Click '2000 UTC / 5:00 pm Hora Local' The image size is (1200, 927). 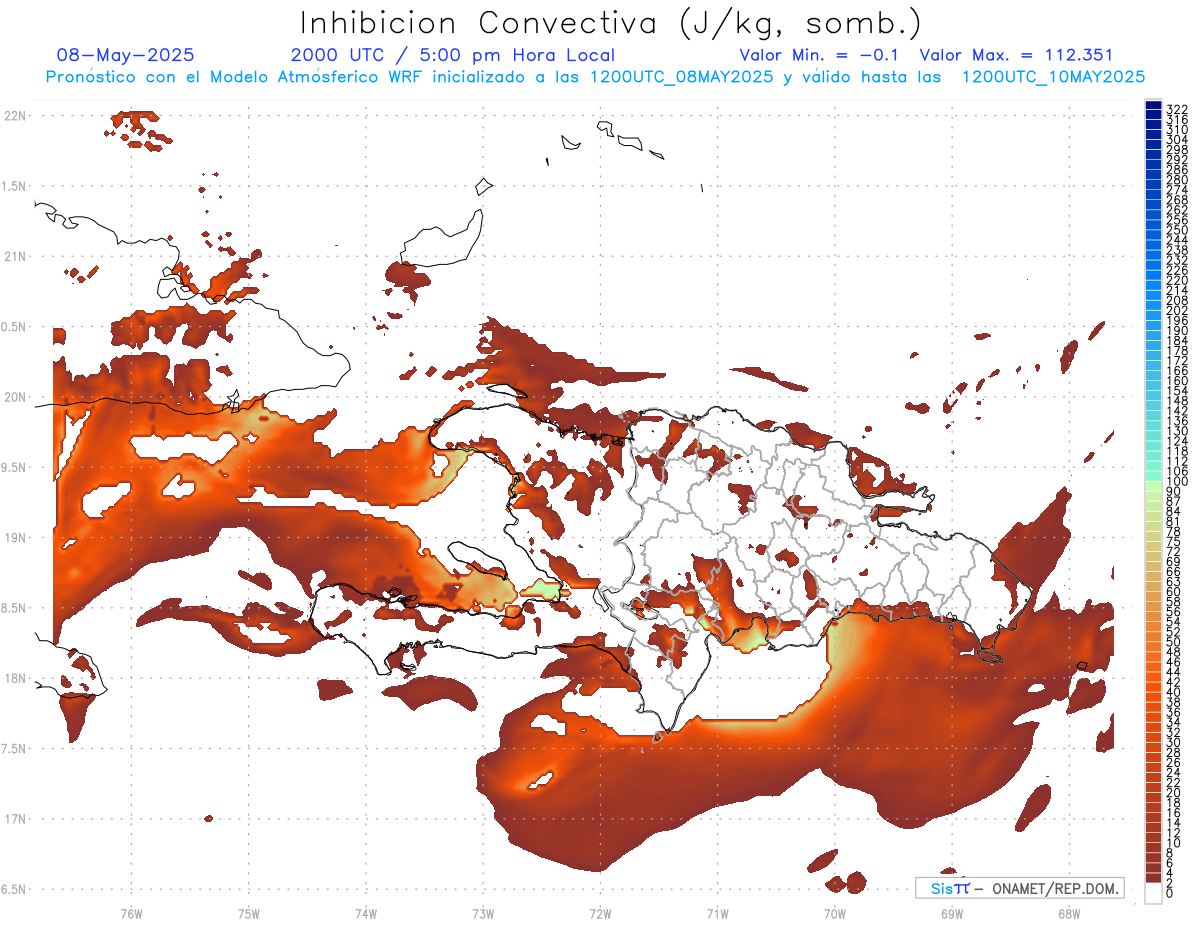click(453, 55)
